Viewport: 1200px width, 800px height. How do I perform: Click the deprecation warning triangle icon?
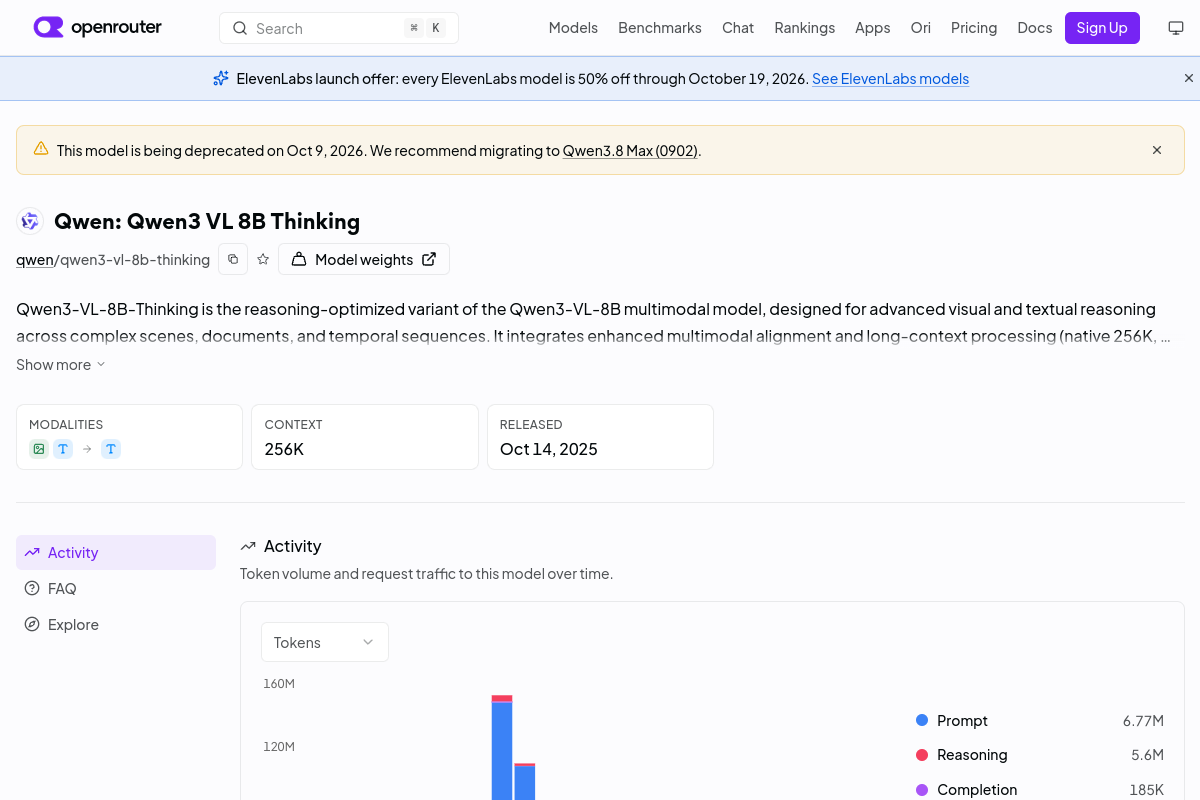click(41, 149)
